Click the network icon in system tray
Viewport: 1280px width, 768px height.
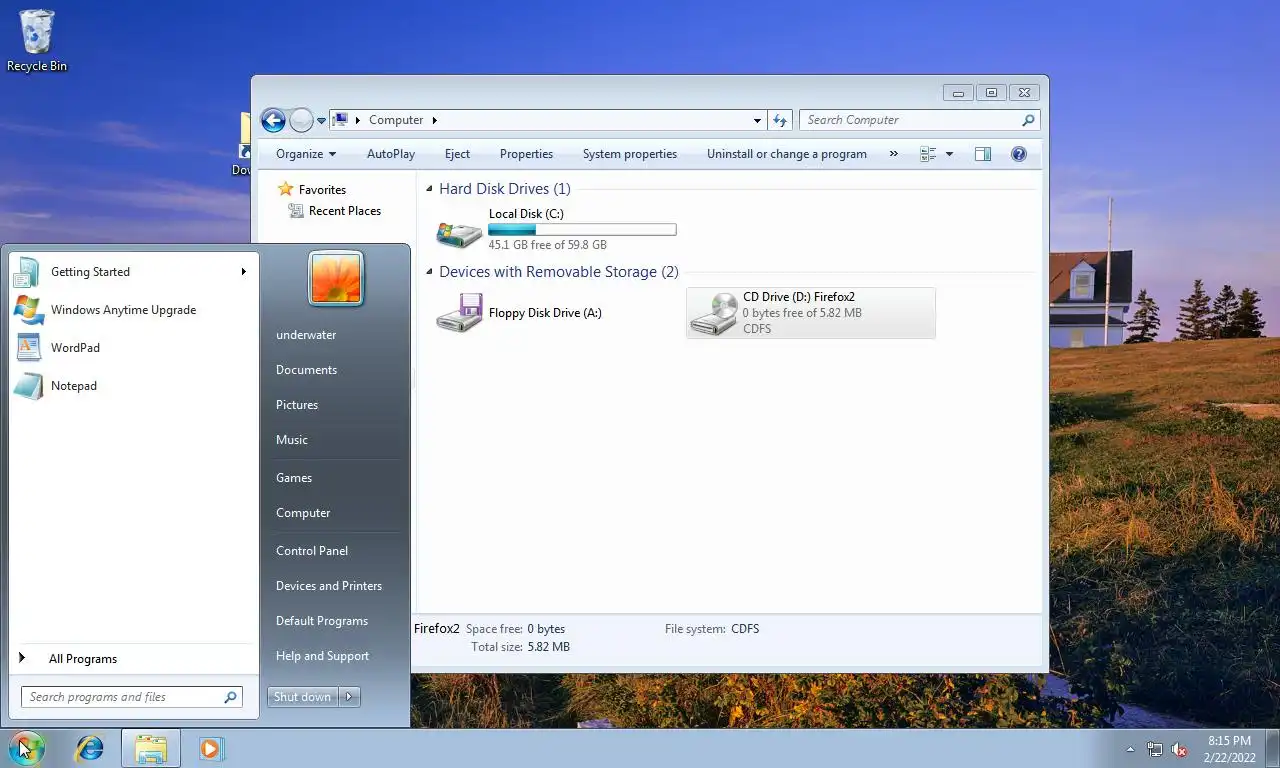click(x=1155, y=749)
